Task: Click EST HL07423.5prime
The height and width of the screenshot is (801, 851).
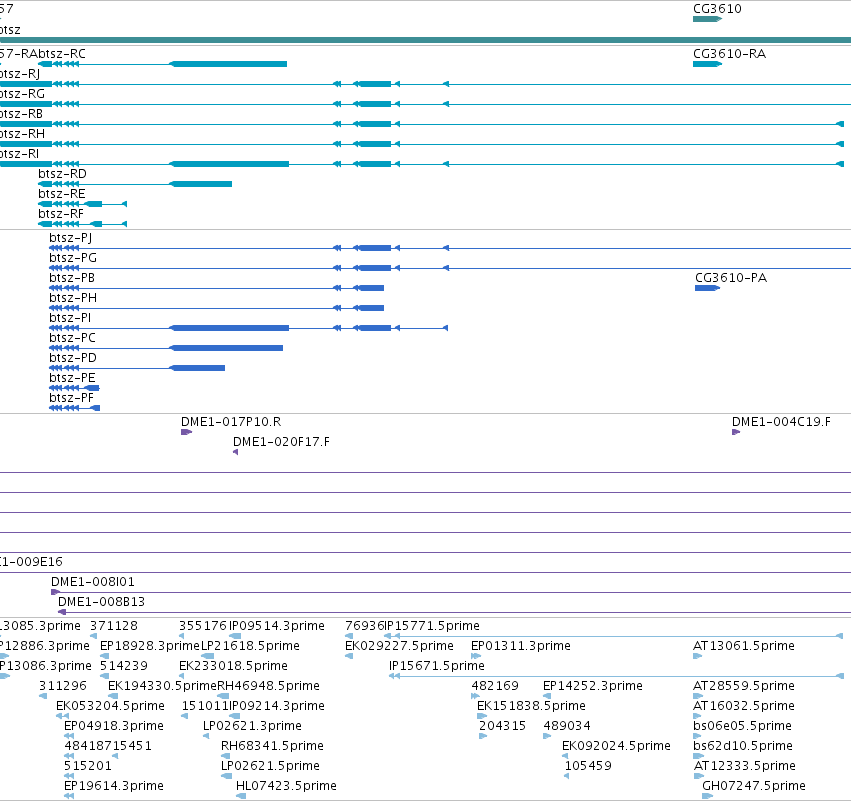Action: [286, 786]
